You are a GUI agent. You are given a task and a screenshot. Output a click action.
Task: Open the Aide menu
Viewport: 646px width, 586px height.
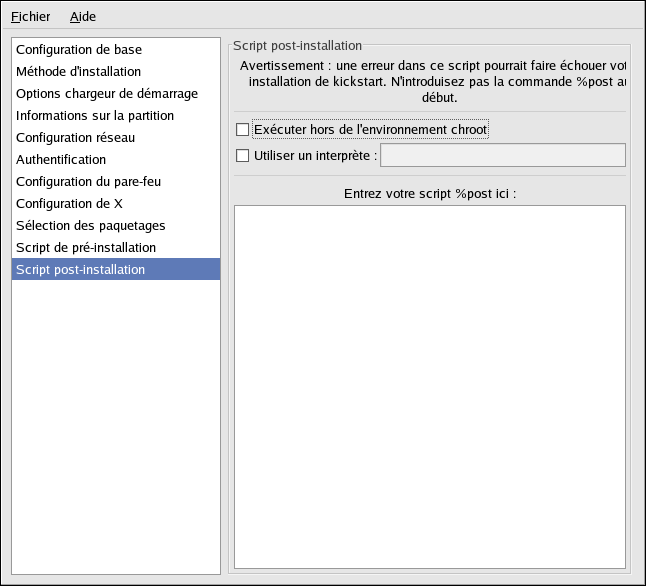tap(83, 16)
